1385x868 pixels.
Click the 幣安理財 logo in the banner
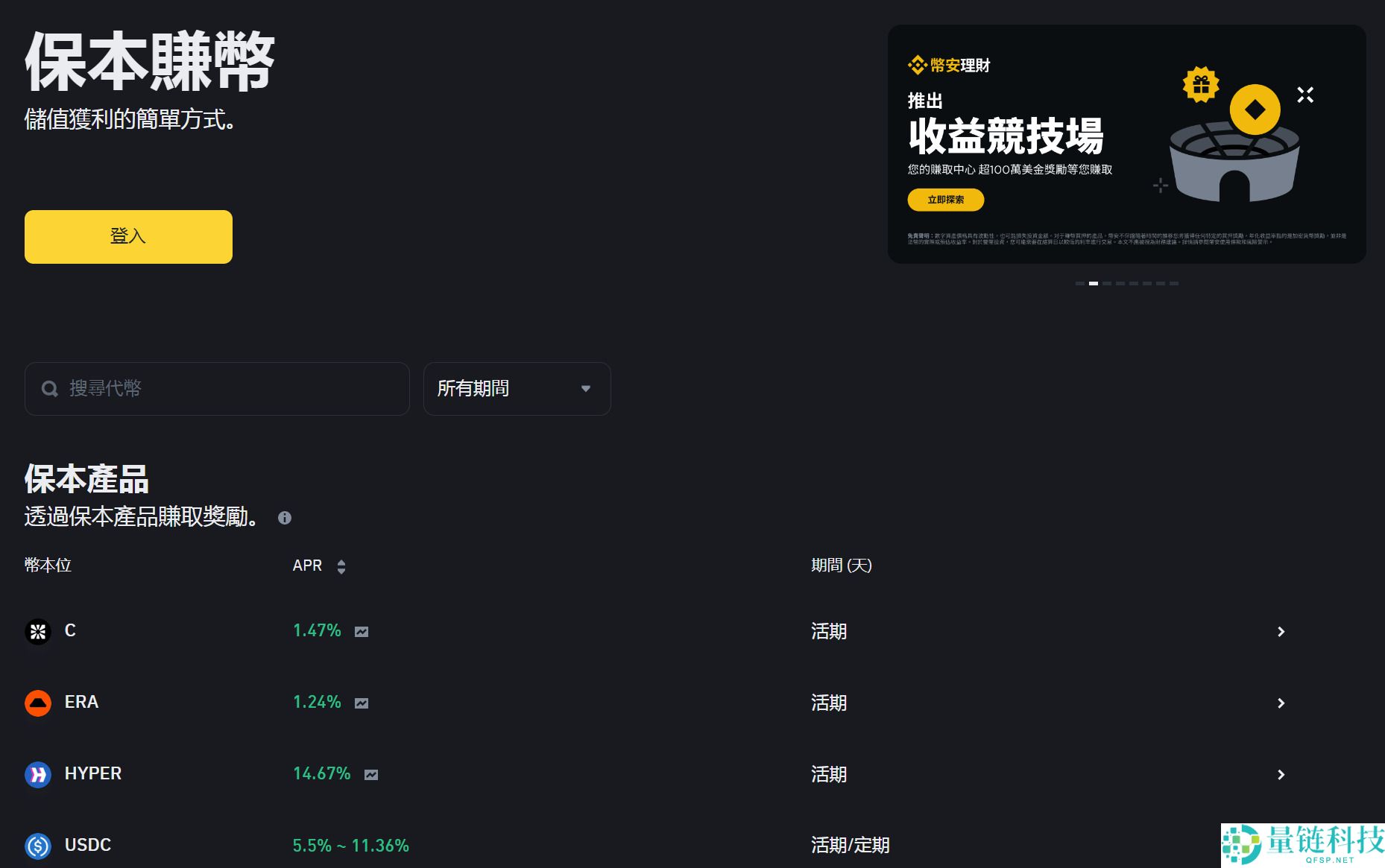[948, 65]
